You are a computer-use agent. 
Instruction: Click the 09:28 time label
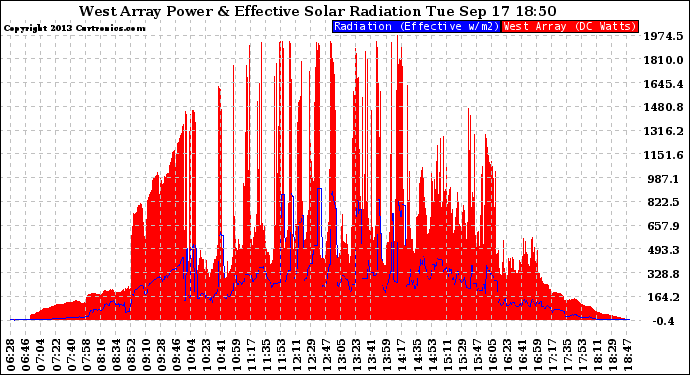pyautogui.click(x=161, y=354)
